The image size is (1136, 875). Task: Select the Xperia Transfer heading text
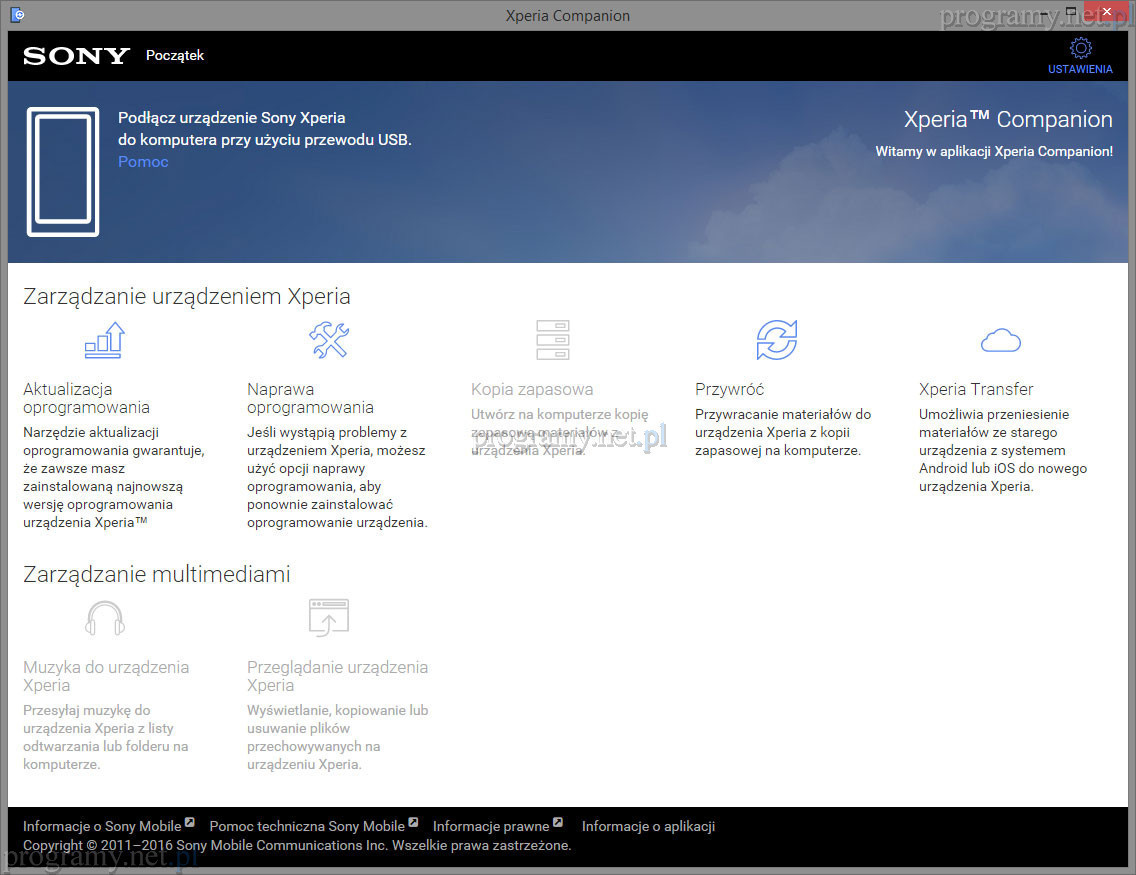976,389
